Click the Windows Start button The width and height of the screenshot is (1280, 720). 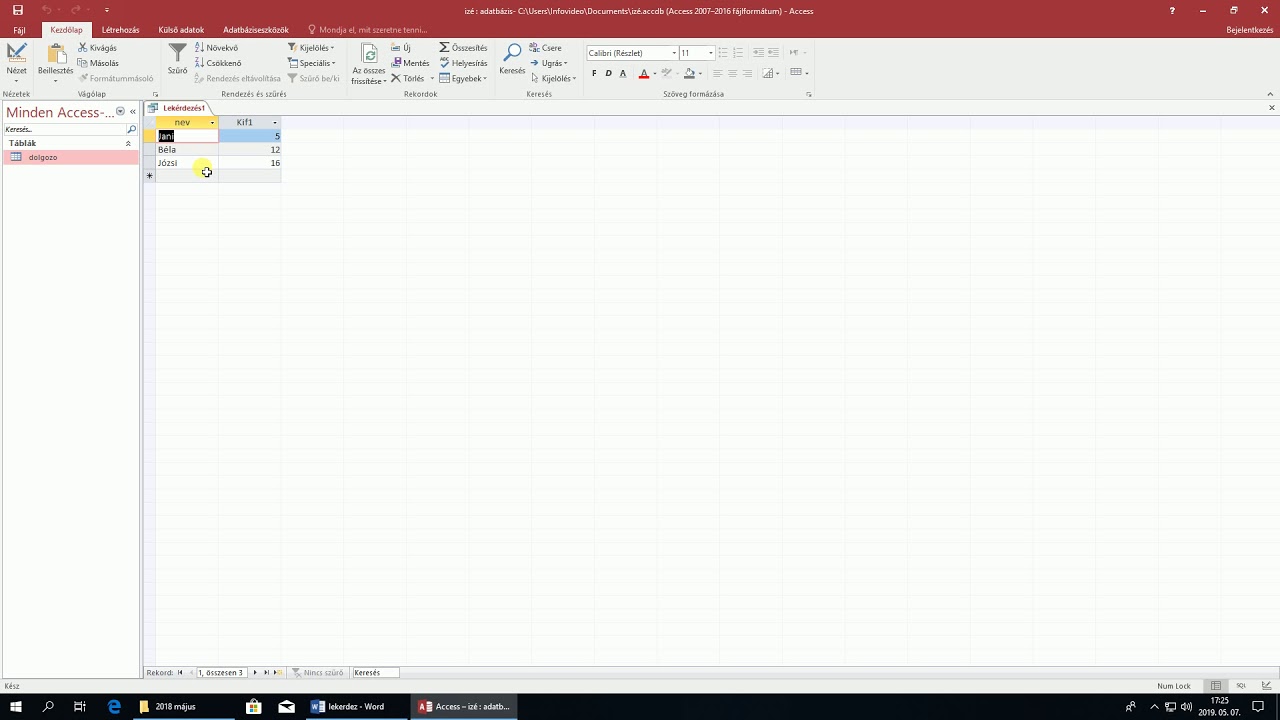pyautogui.click(x=16, y=706)
